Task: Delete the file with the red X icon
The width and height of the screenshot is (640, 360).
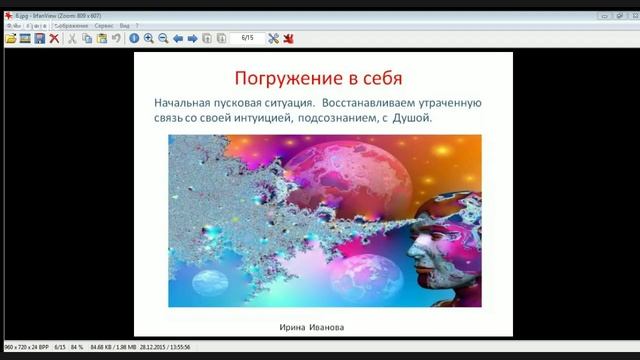Action: pos(54,38)
